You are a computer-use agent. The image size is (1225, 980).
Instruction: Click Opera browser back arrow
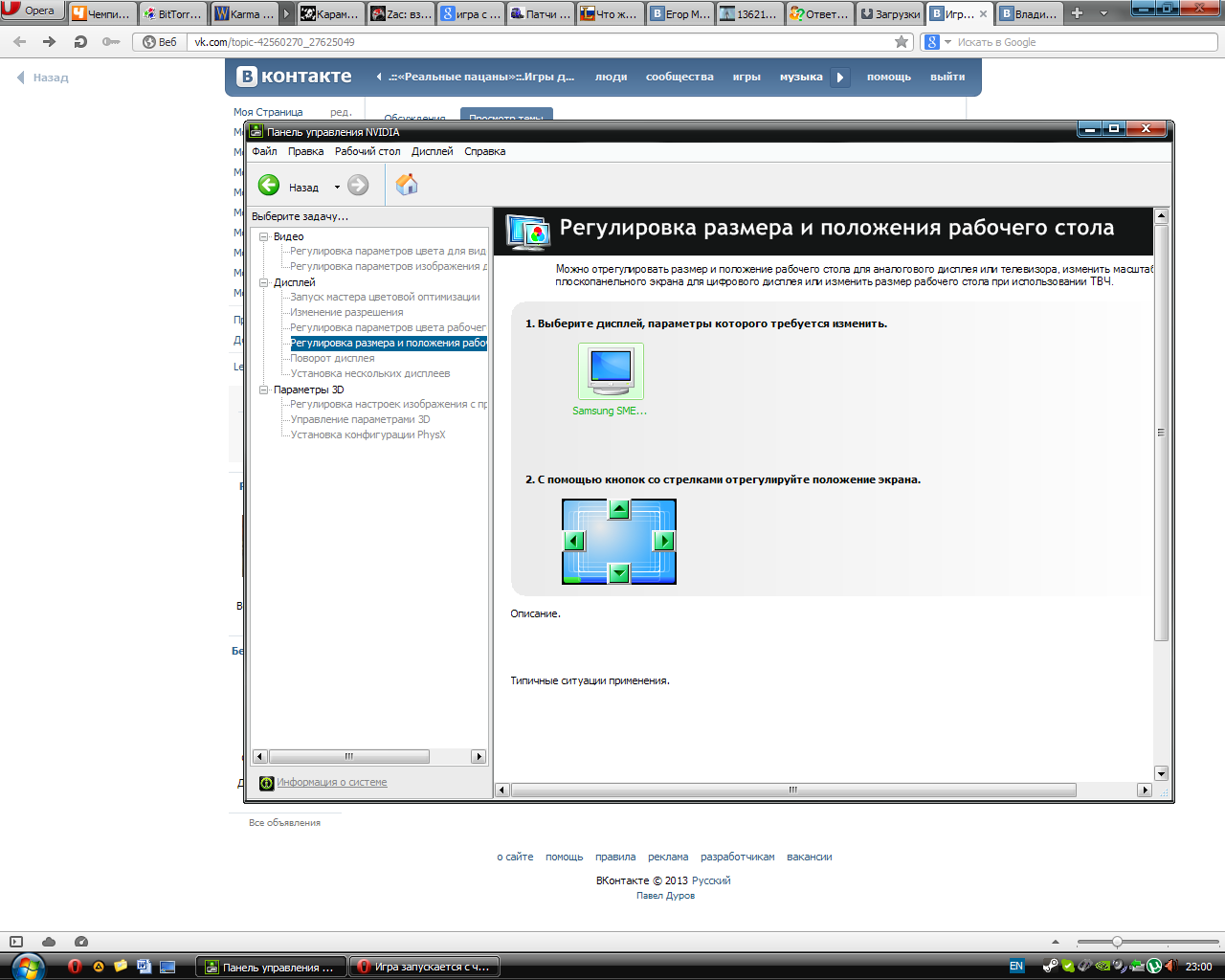20,42
